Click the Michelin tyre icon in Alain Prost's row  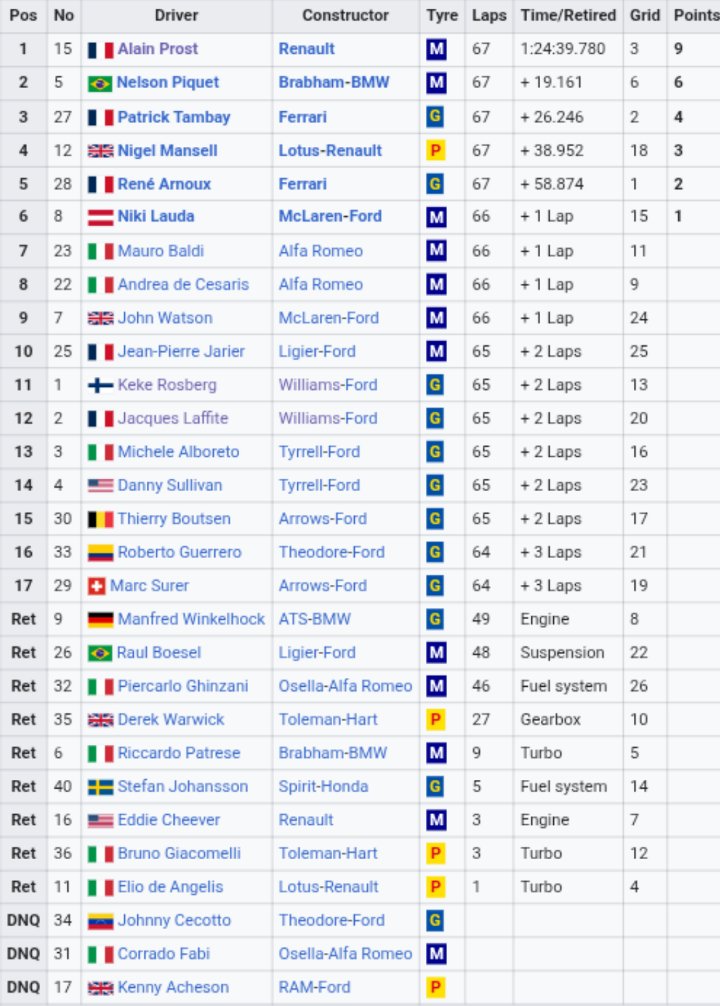point(436,49)
